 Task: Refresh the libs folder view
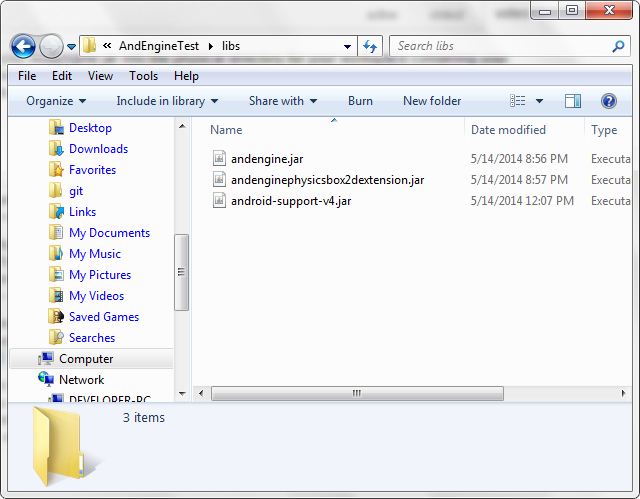pos(370,46)
